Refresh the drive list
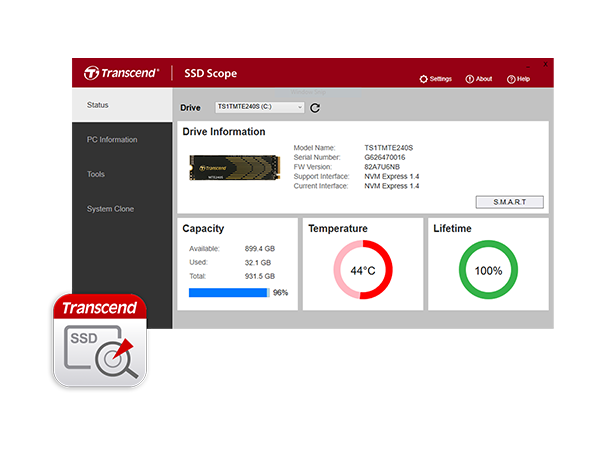 315,108
